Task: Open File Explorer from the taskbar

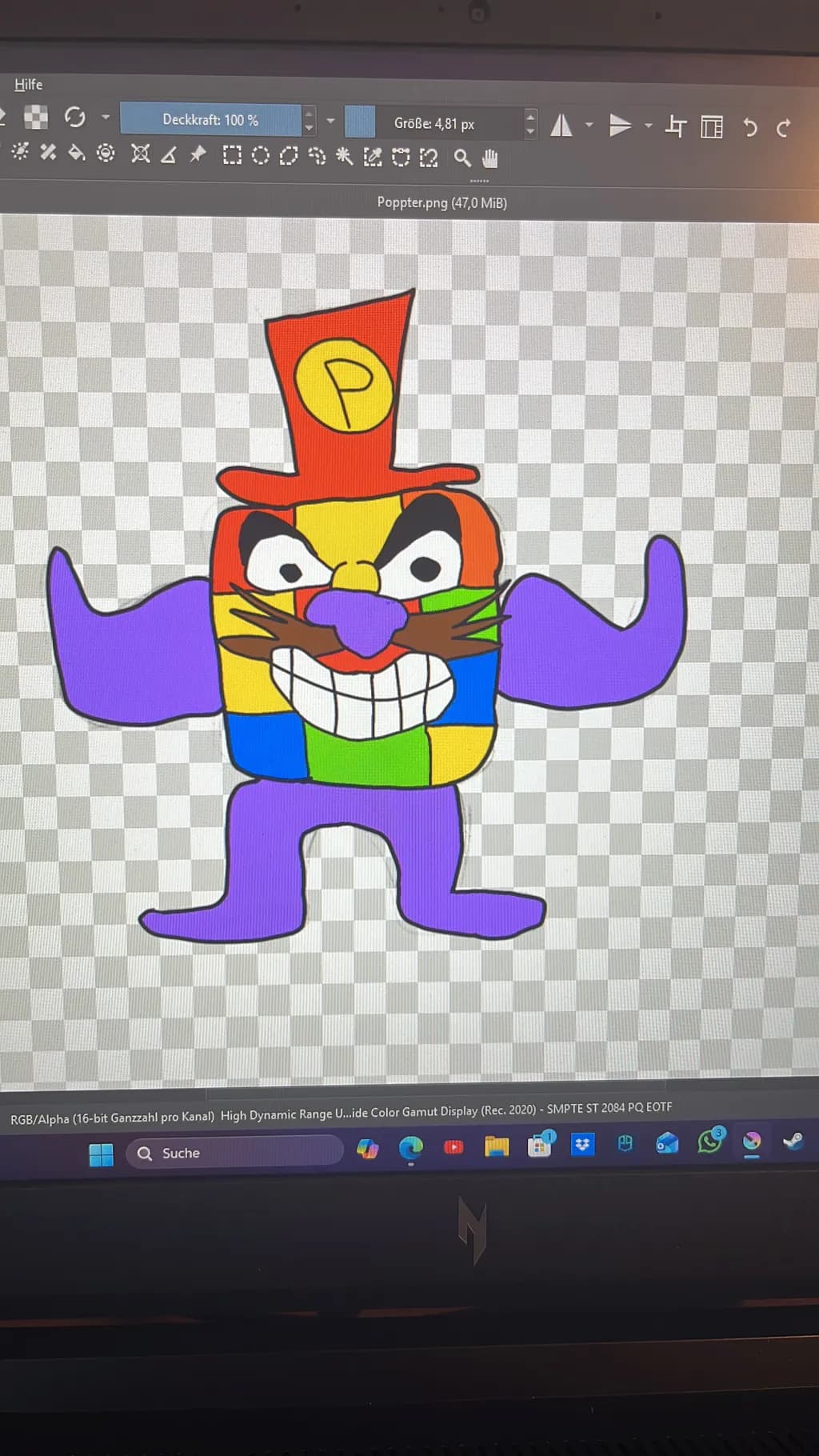Action: [x=497, y=1146]
